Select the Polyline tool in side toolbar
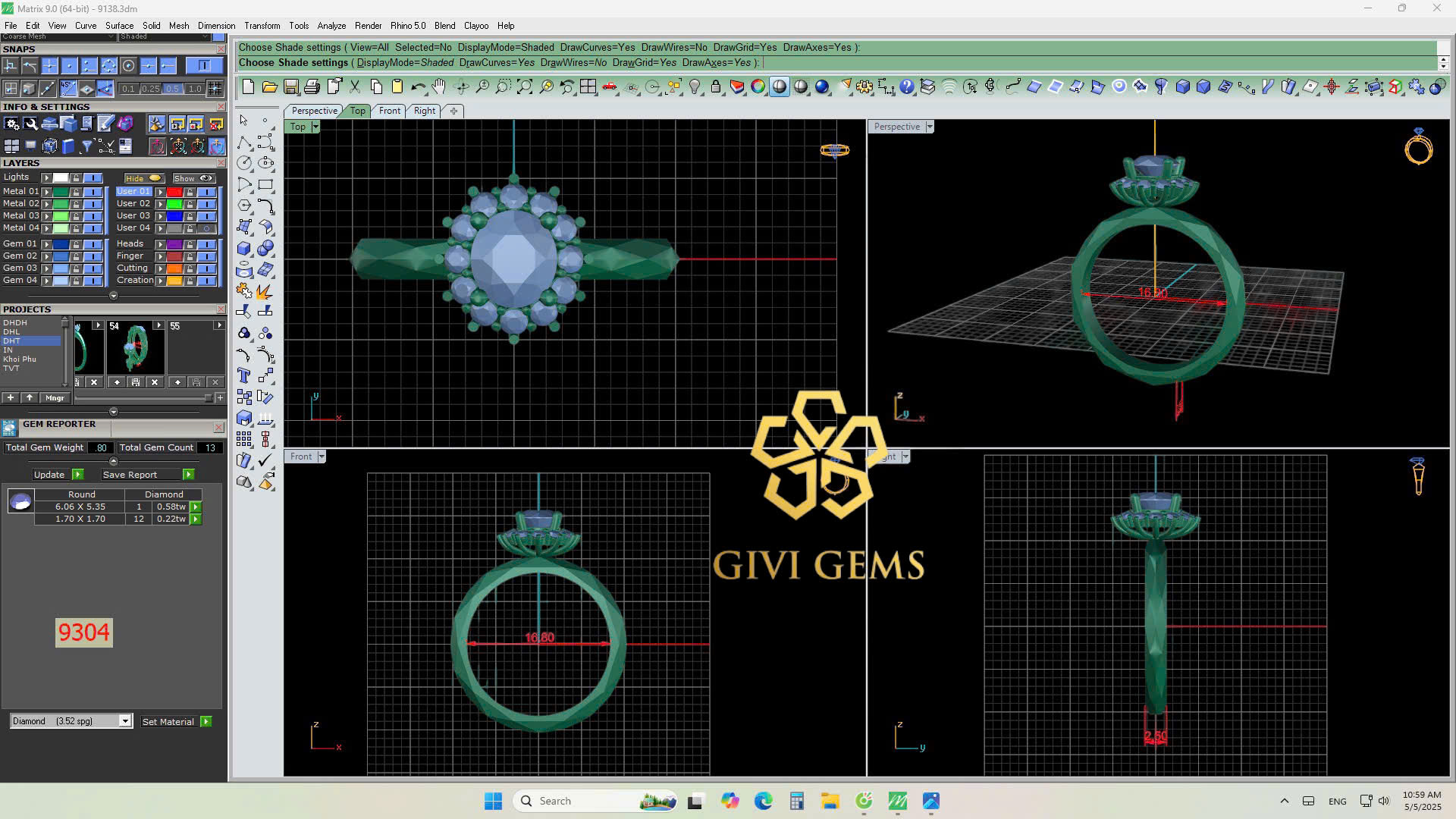The image size is (1456, 819). pos(243,143)
